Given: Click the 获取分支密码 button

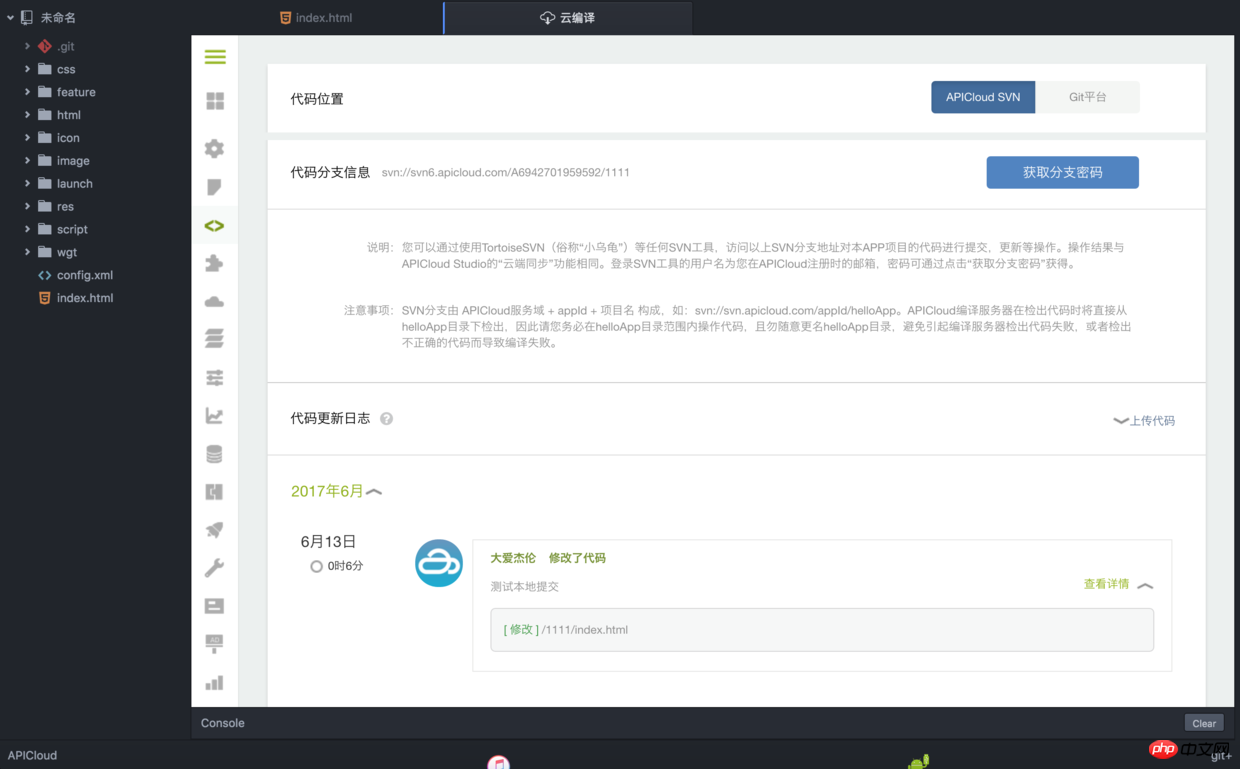Looking at the screenshot, I should 1062,172.
